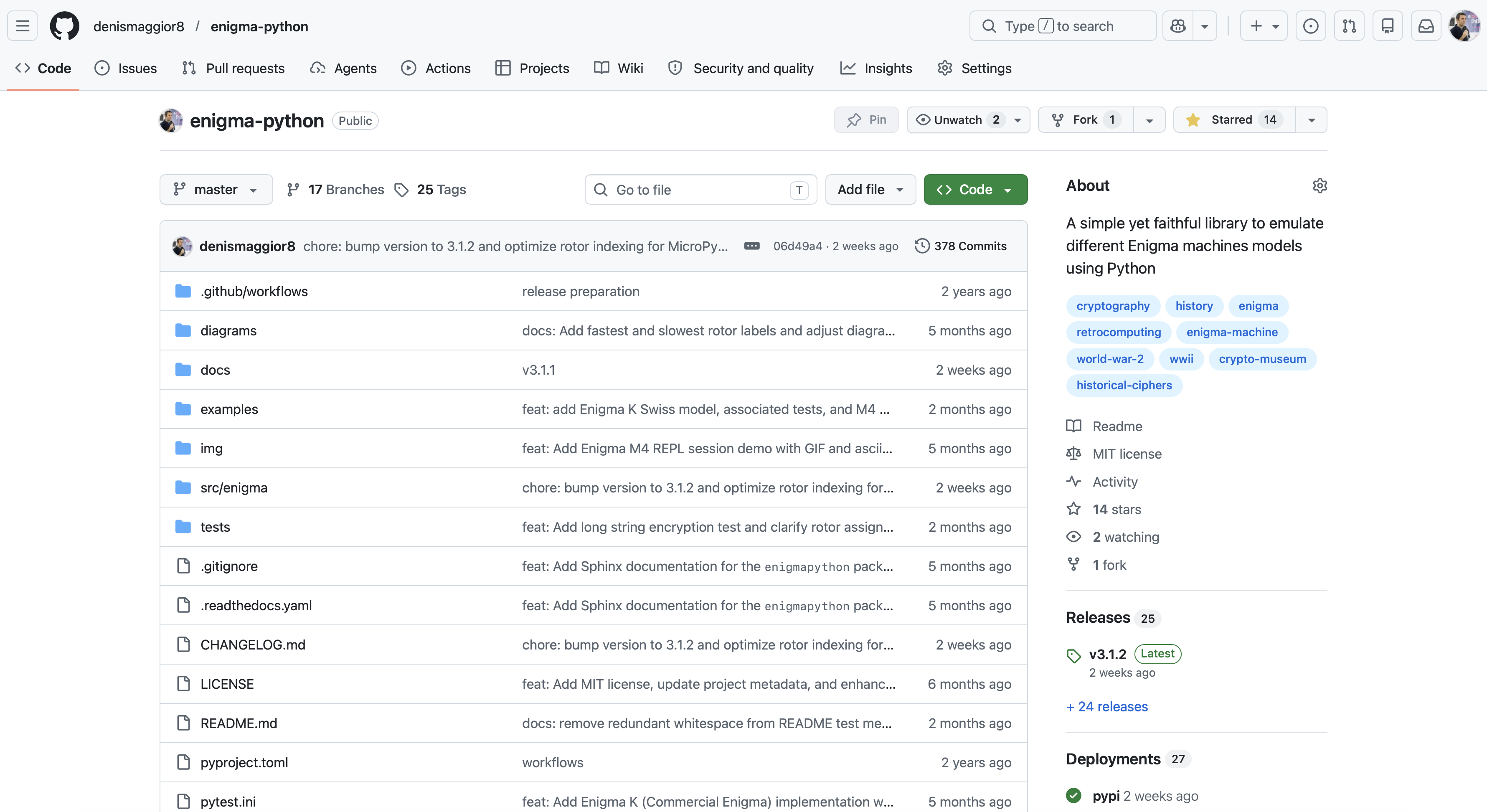Click commit author avatar in commit bar

coord(182,246)
